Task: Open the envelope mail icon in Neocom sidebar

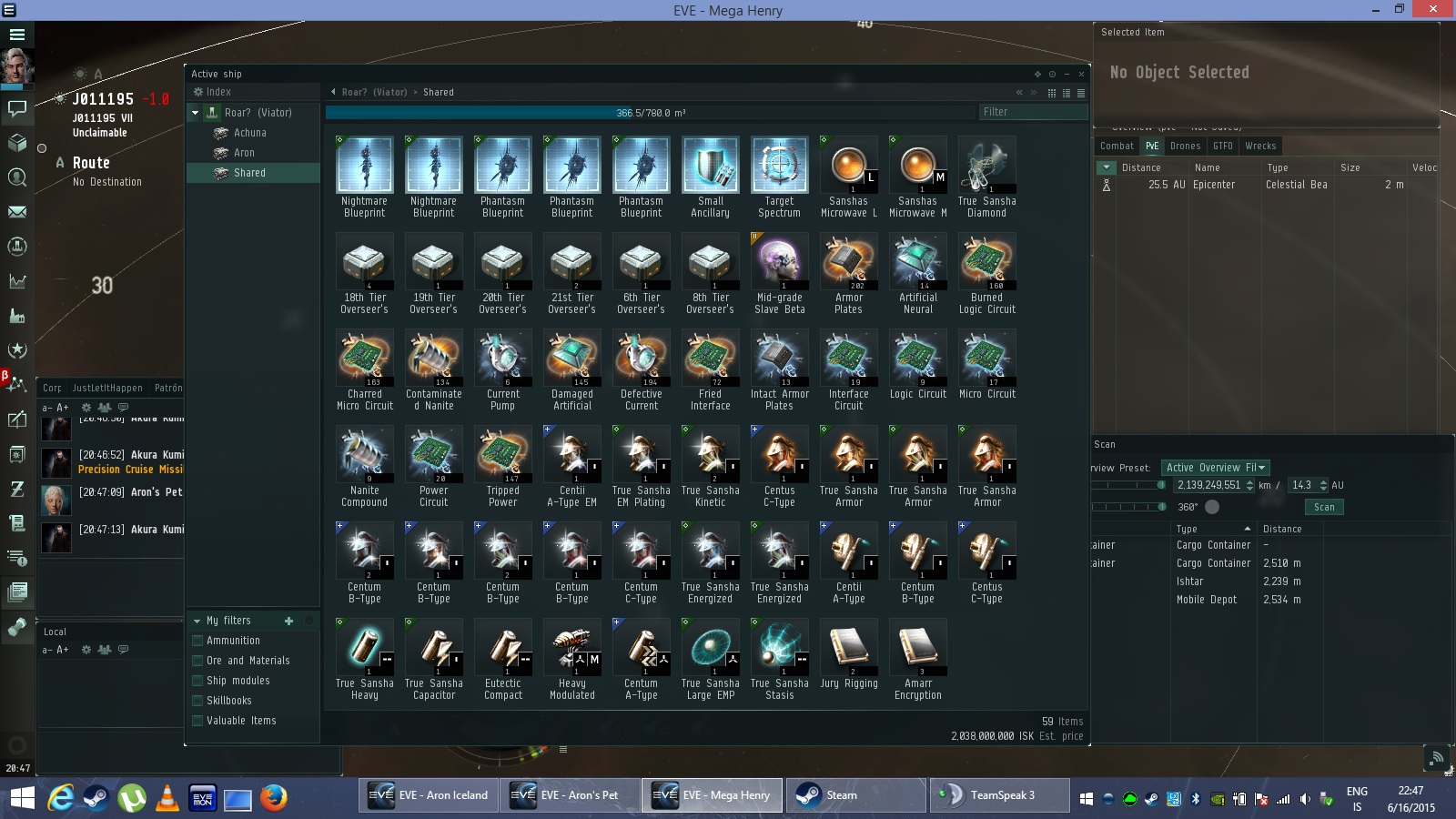Action: [17, 212]
